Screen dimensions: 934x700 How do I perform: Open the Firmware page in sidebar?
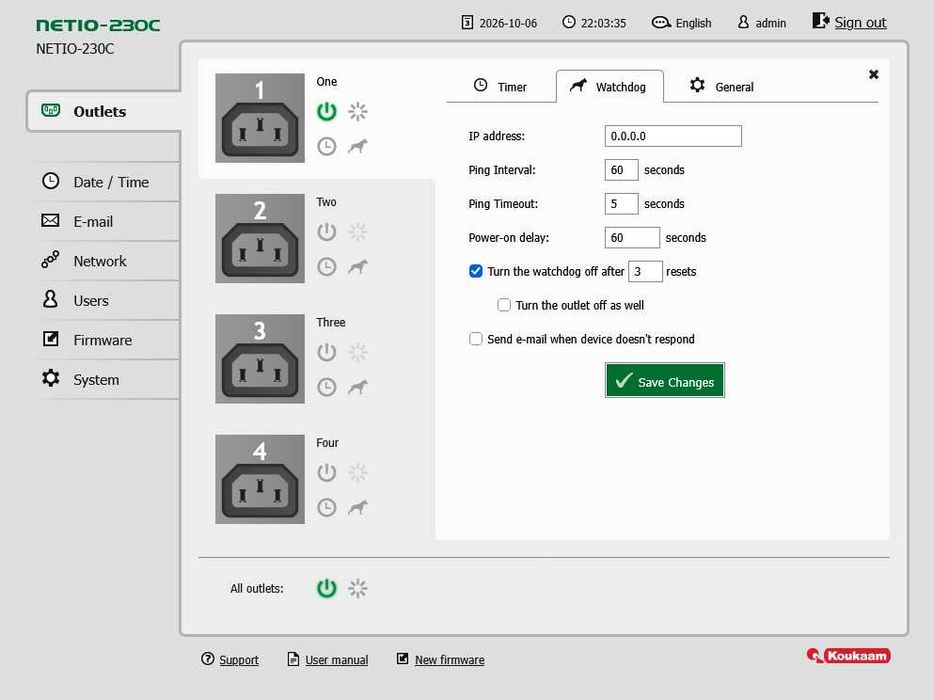tap(107, 340)
